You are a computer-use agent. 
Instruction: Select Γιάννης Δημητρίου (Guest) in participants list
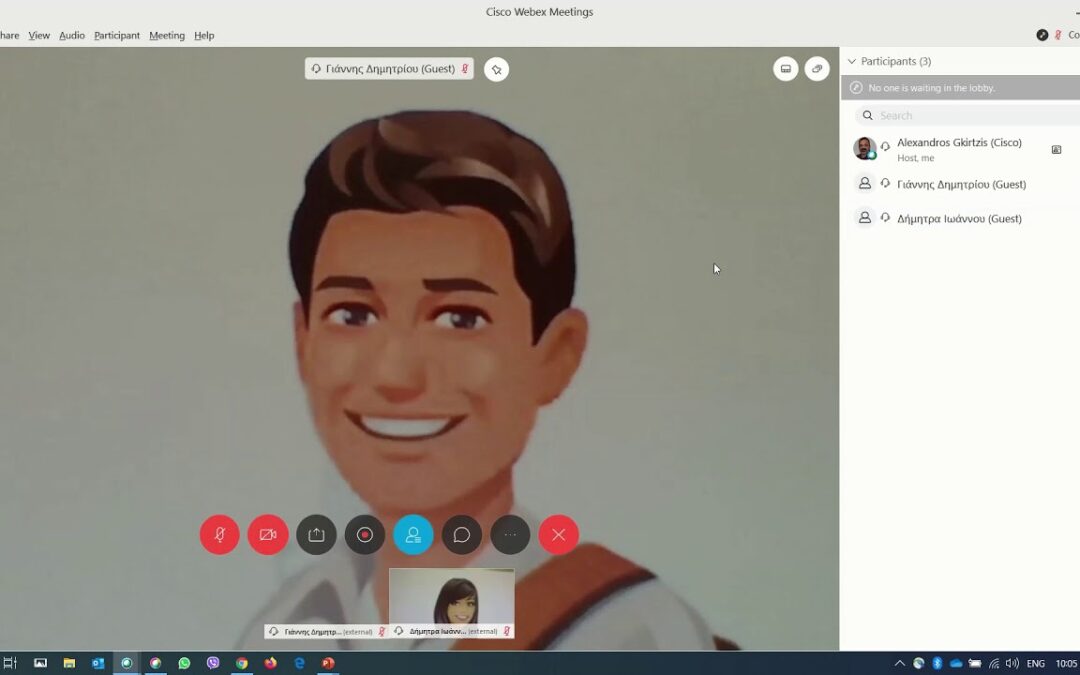961,184
